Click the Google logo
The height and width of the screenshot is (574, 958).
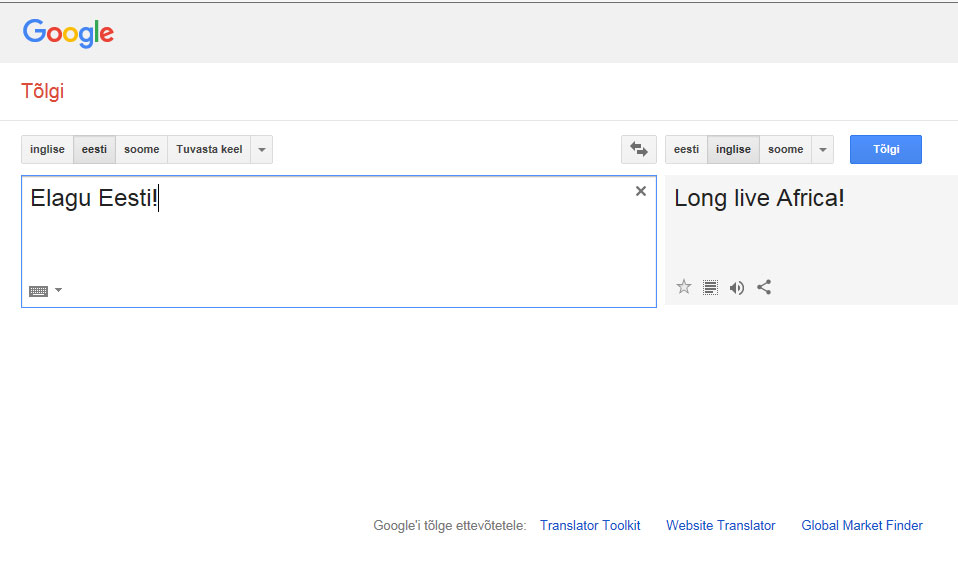(68, 33)
